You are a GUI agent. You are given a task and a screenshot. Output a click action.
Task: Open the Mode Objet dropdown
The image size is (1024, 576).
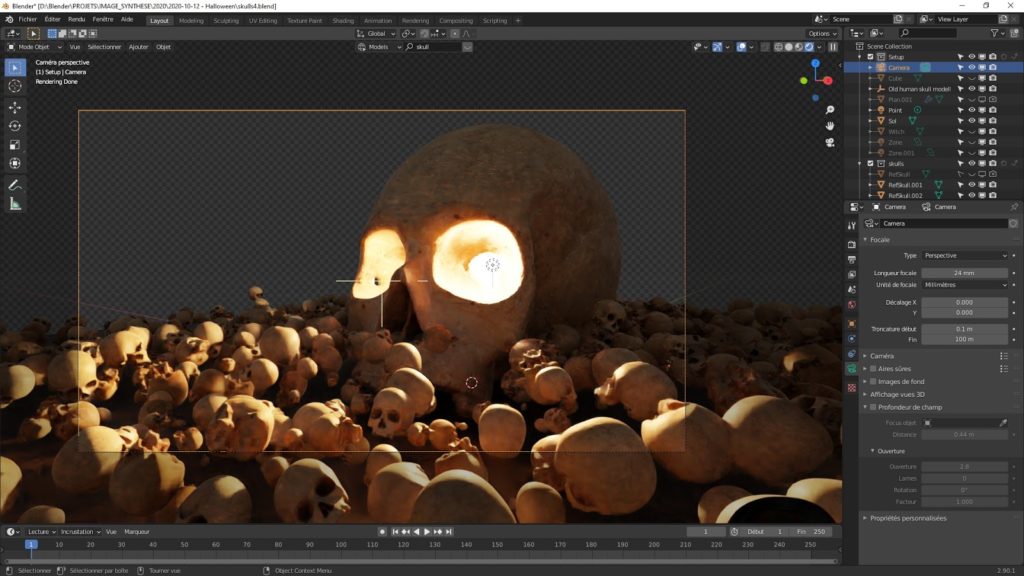35,47
